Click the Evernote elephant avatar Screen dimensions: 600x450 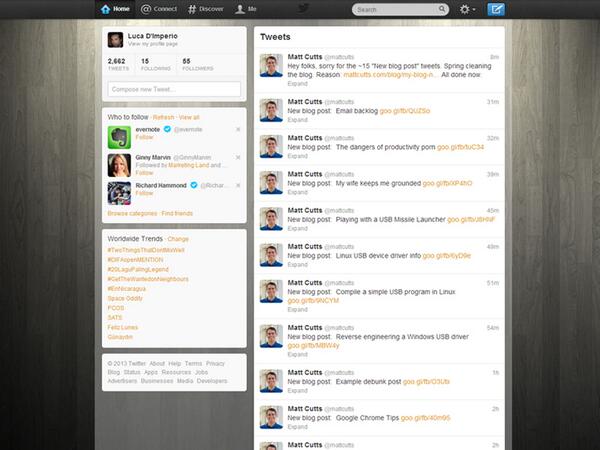pyautogui.click(x=119, y=137)
